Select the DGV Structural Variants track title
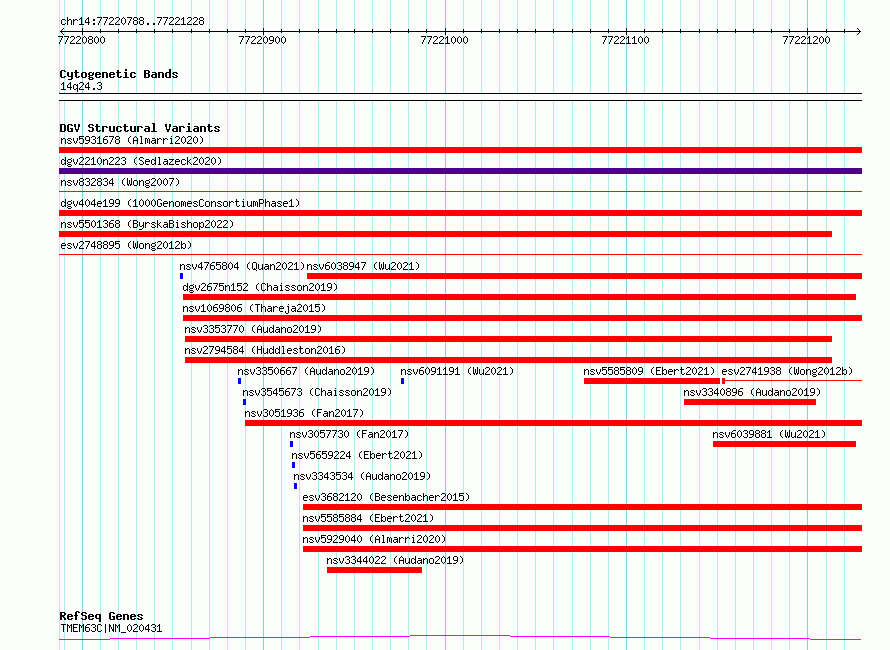The height and width of the screenshot is (650, 890). coord(140,128)
